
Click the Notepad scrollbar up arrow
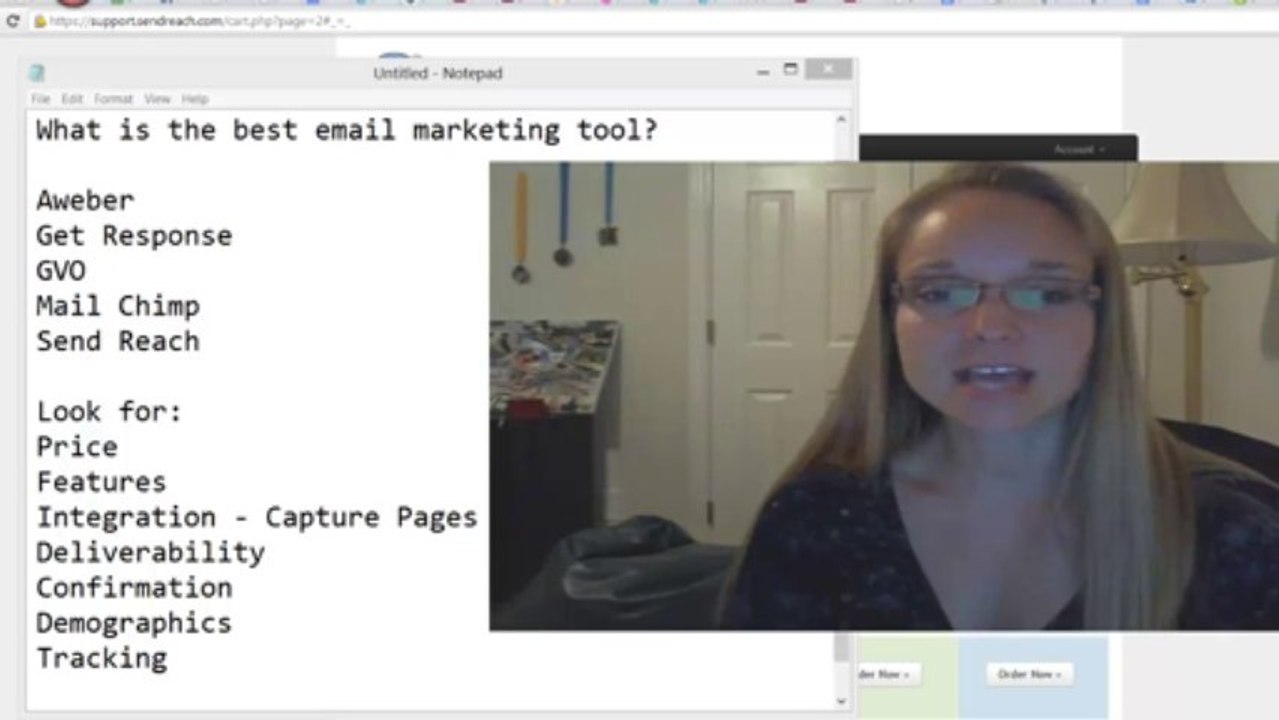(x=841, y=120)
